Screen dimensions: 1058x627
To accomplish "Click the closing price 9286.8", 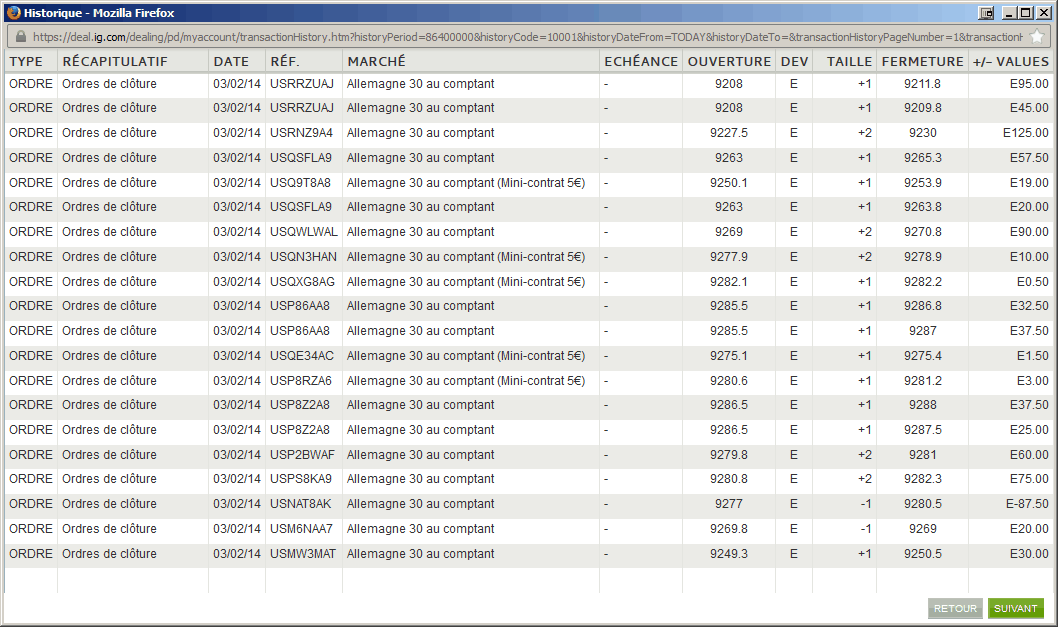I will pos(922,306).
